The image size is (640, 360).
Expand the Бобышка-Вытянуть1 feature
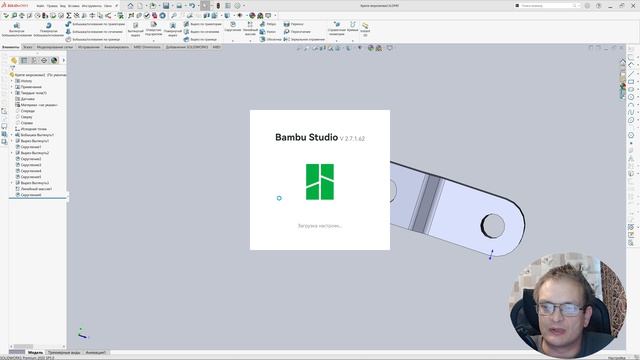12,135
